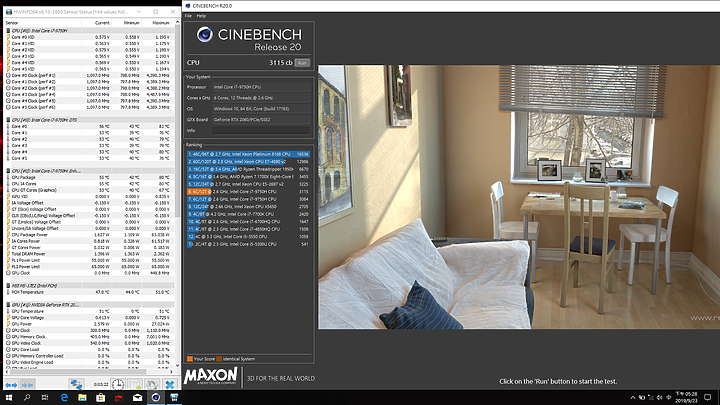Click HWiNFO save report page icon
Image resolution: width=720 pixels, height=405 pixels.
[x=135, y=384]
